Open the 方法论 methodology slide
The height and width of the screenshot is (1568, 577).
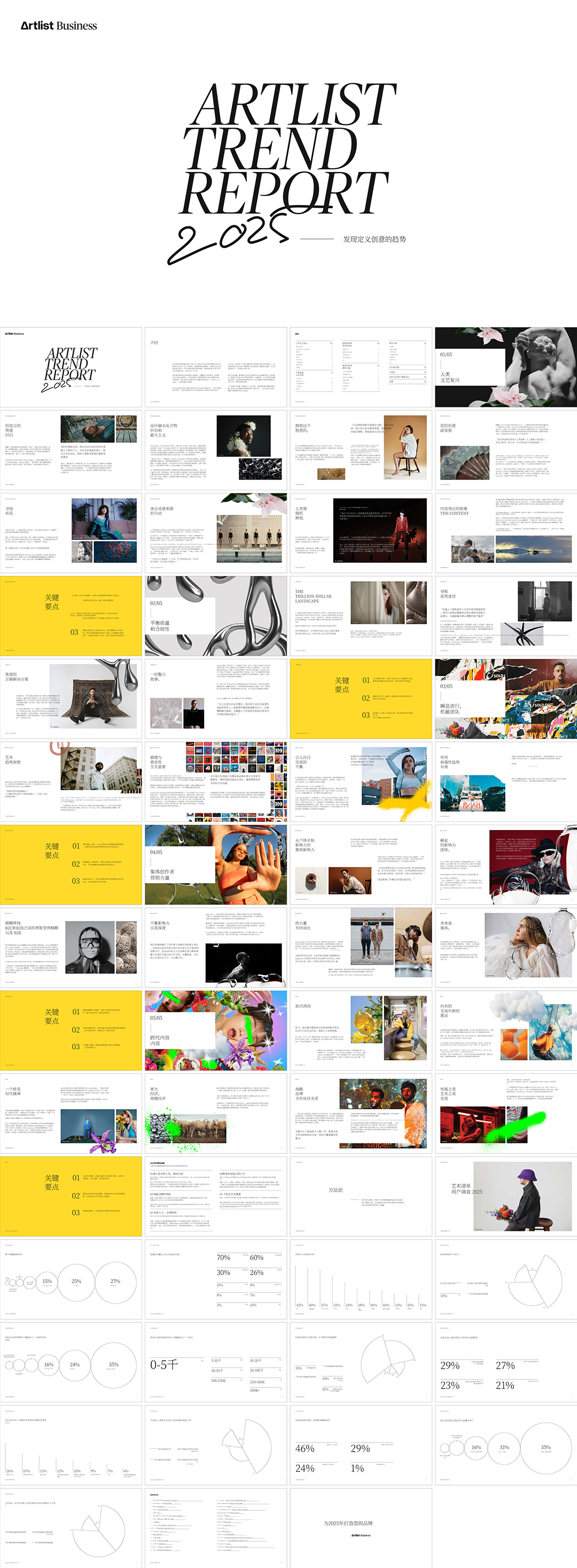pyautogui.click(x=361, y=1197)
